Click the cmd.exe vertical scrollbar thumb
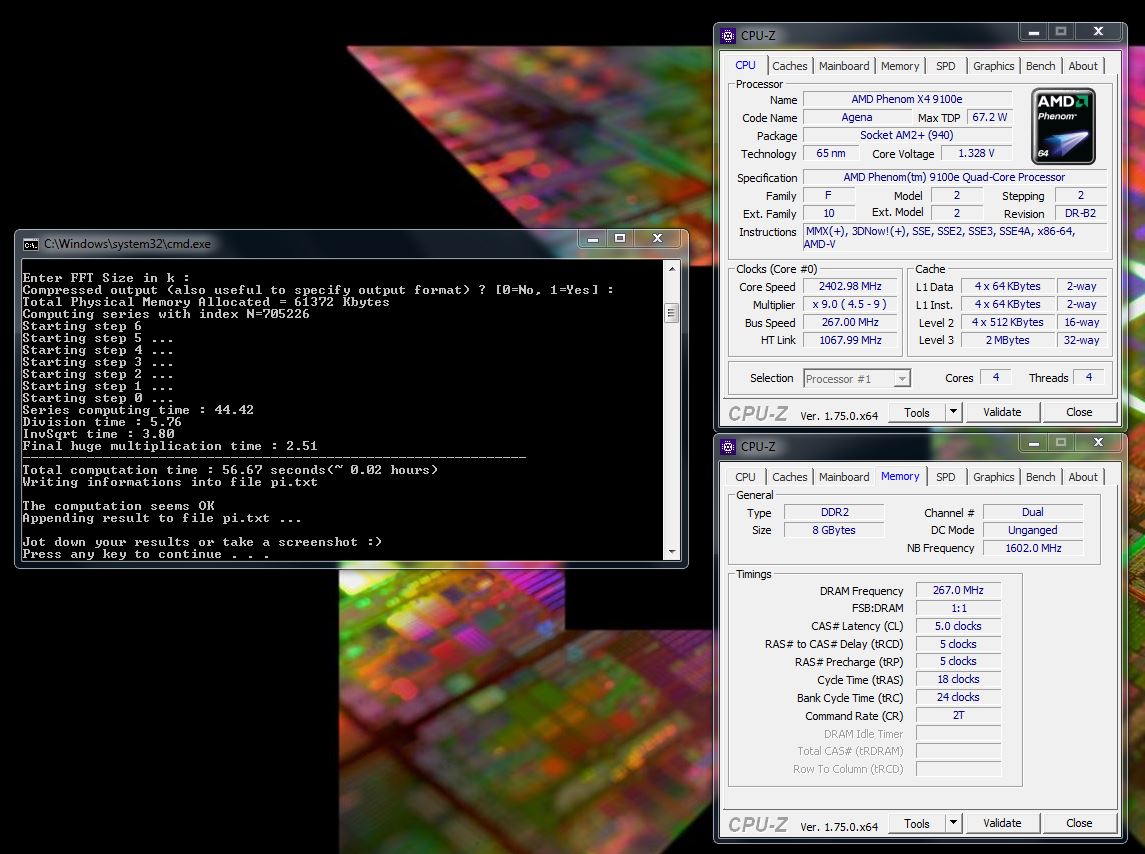The height and width of the screenshot is (854, 1145). pos(672,313)
